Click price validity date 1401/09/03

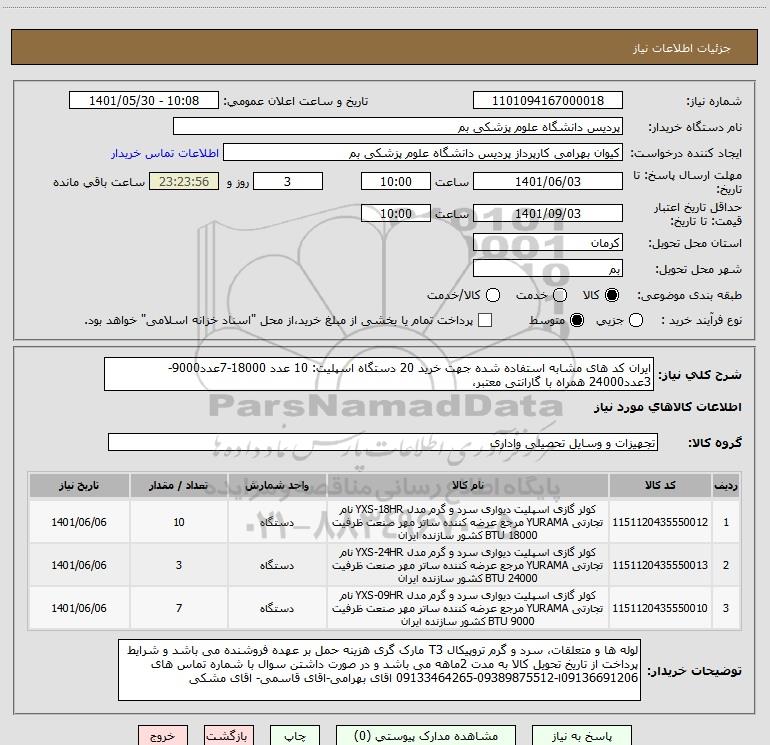pyautogui.click(x=548, y=213)
